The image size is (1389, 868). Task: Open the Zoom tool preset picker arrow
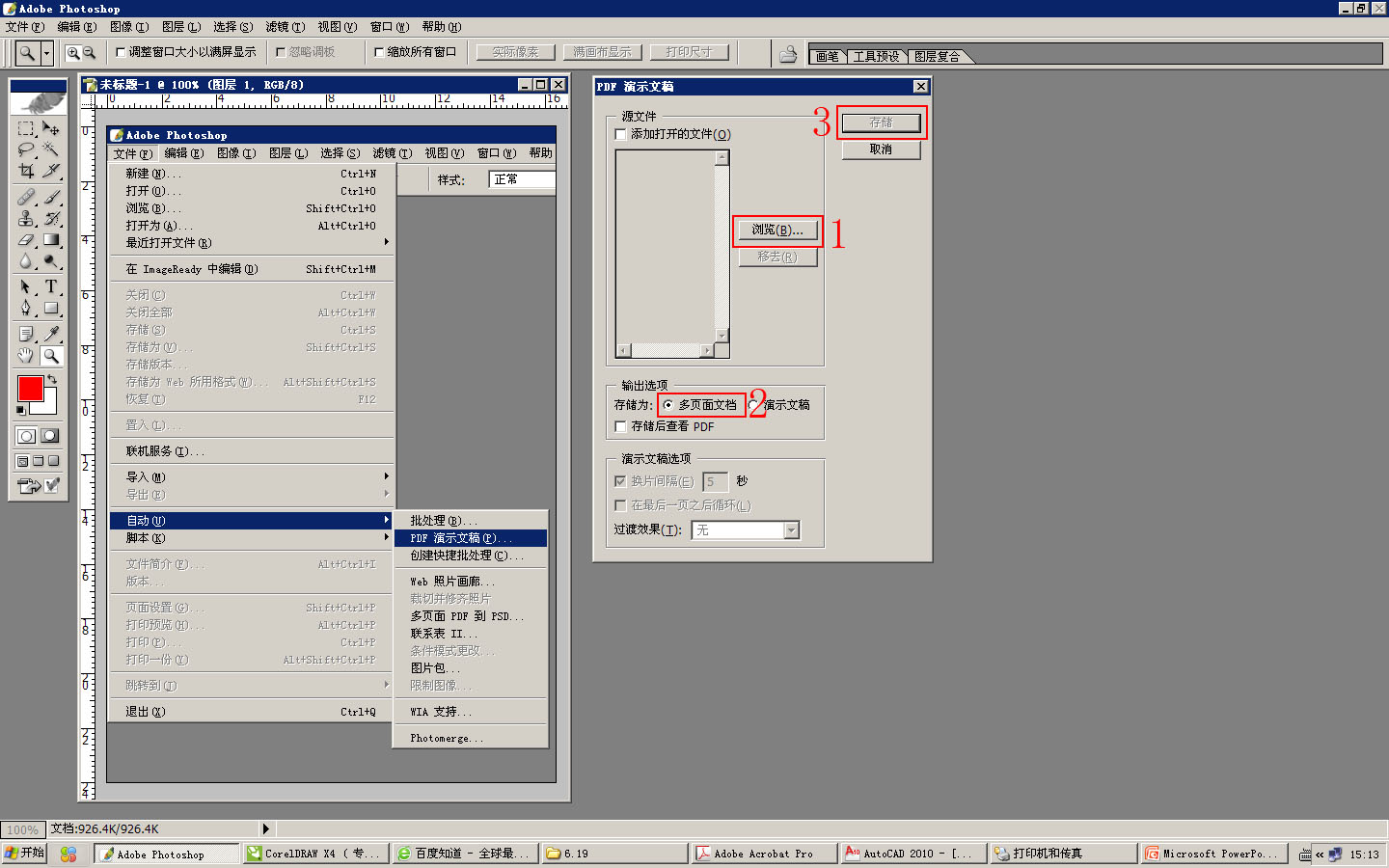click(46, 53)
